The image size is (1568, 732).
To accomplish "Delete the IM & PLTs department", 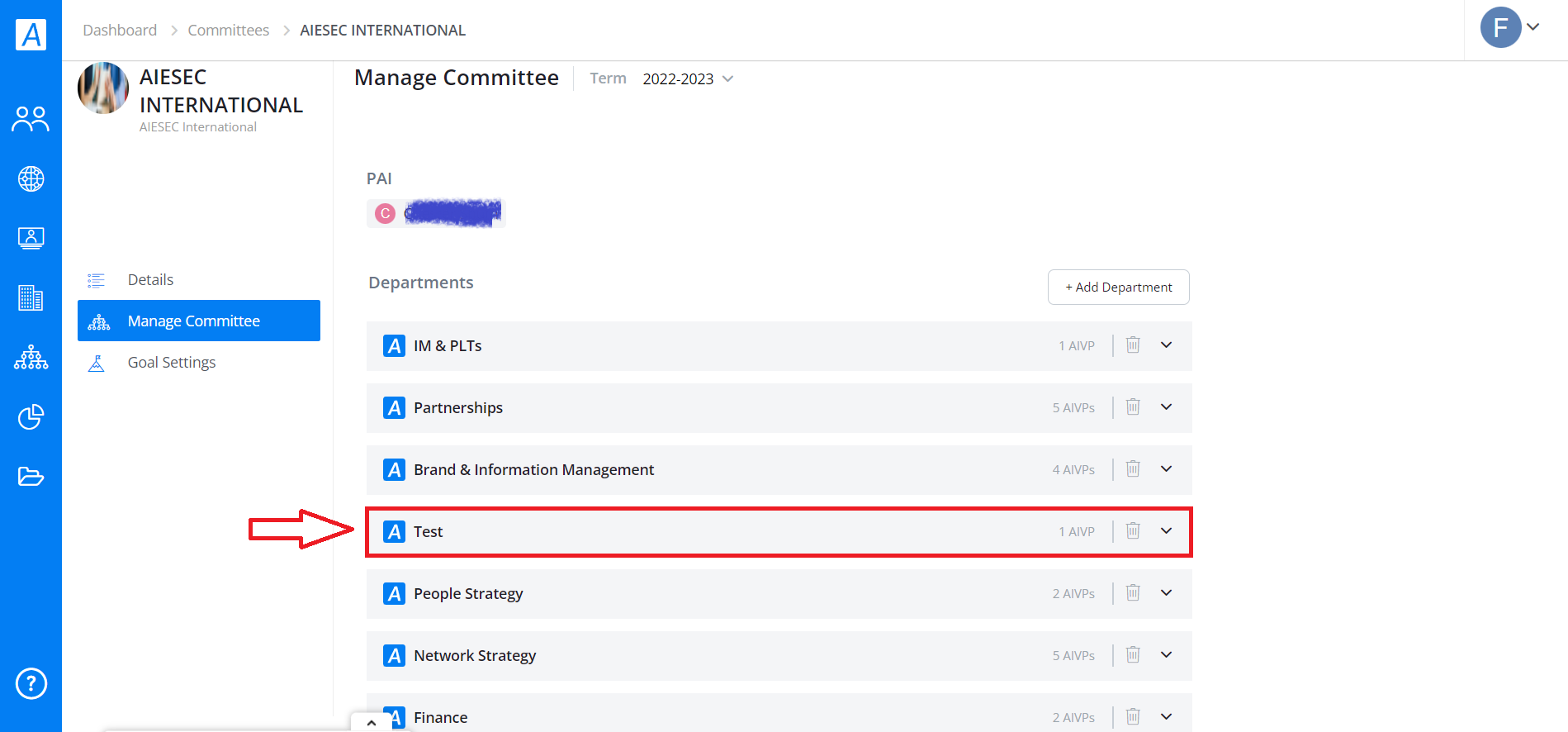I will click(1133, 345).
